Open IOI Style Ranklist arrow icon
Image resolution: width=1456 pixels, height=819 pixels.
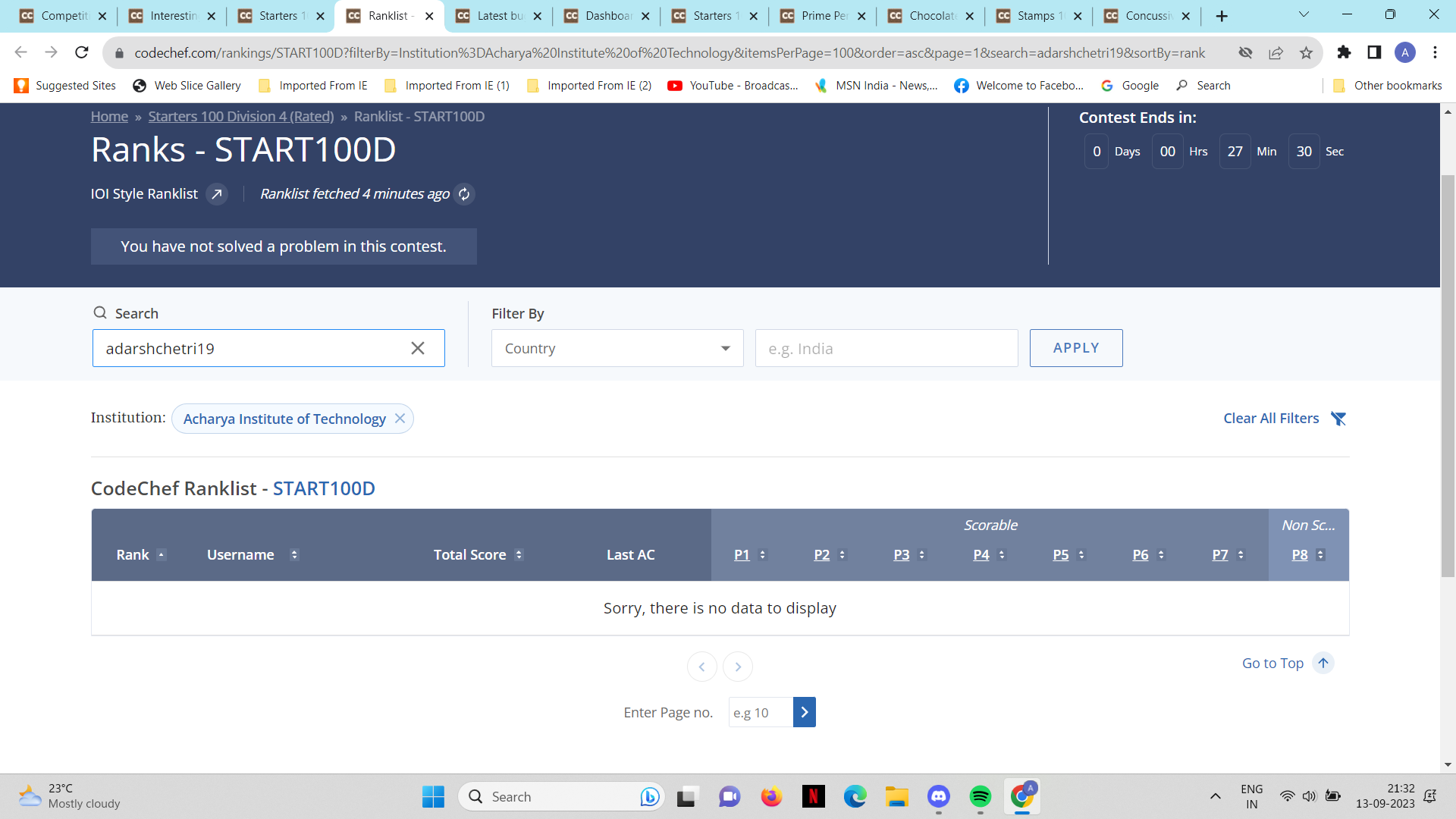[x=217, y=194]
